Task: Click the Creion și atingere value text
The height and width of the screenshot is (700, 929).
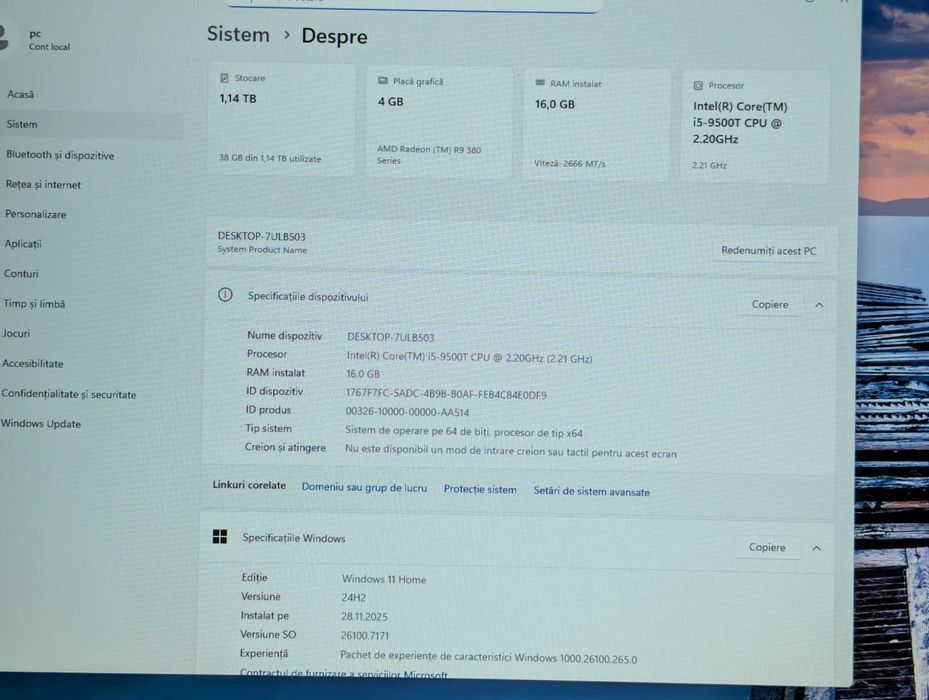Action: [511, 452]
